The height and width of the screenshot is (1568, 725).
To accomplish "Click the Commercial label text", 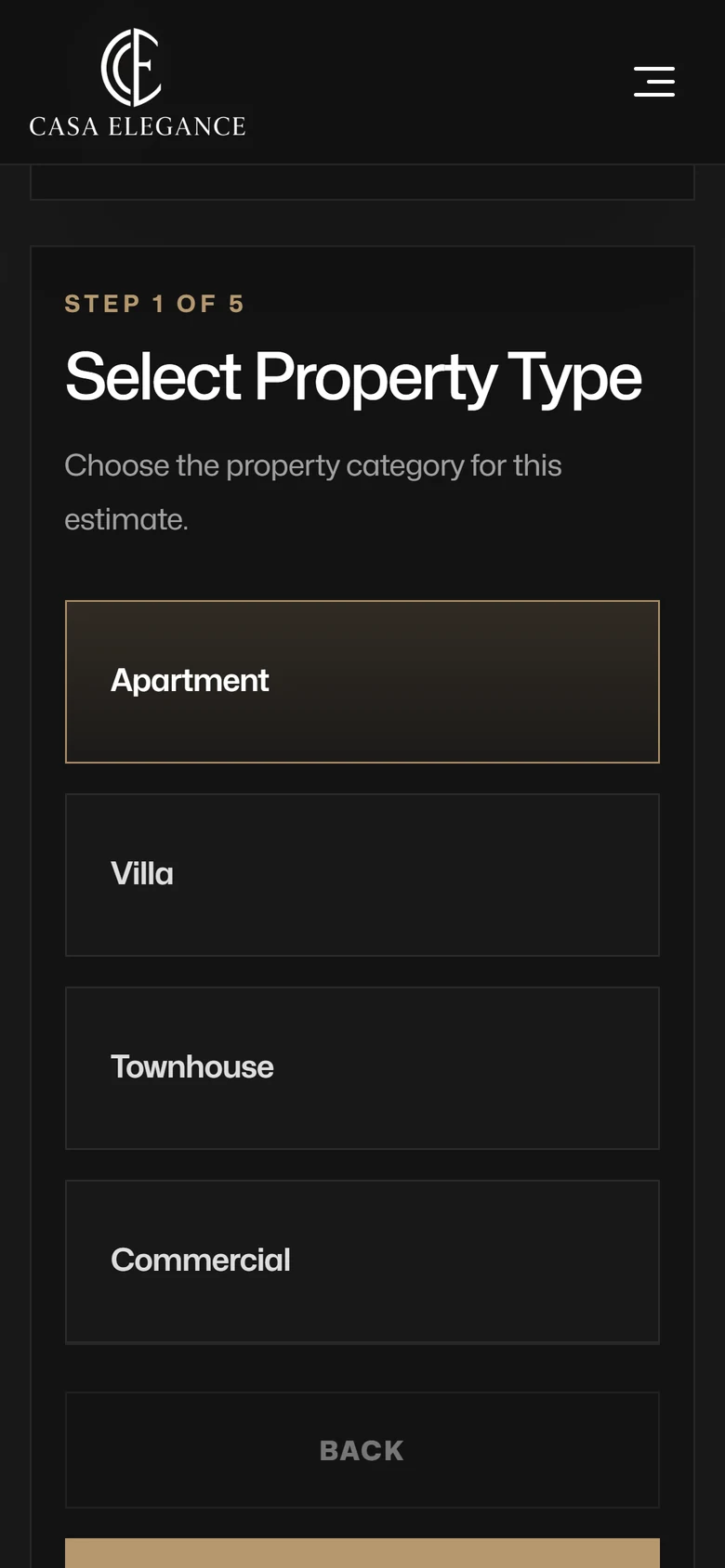I will 201,1261.
